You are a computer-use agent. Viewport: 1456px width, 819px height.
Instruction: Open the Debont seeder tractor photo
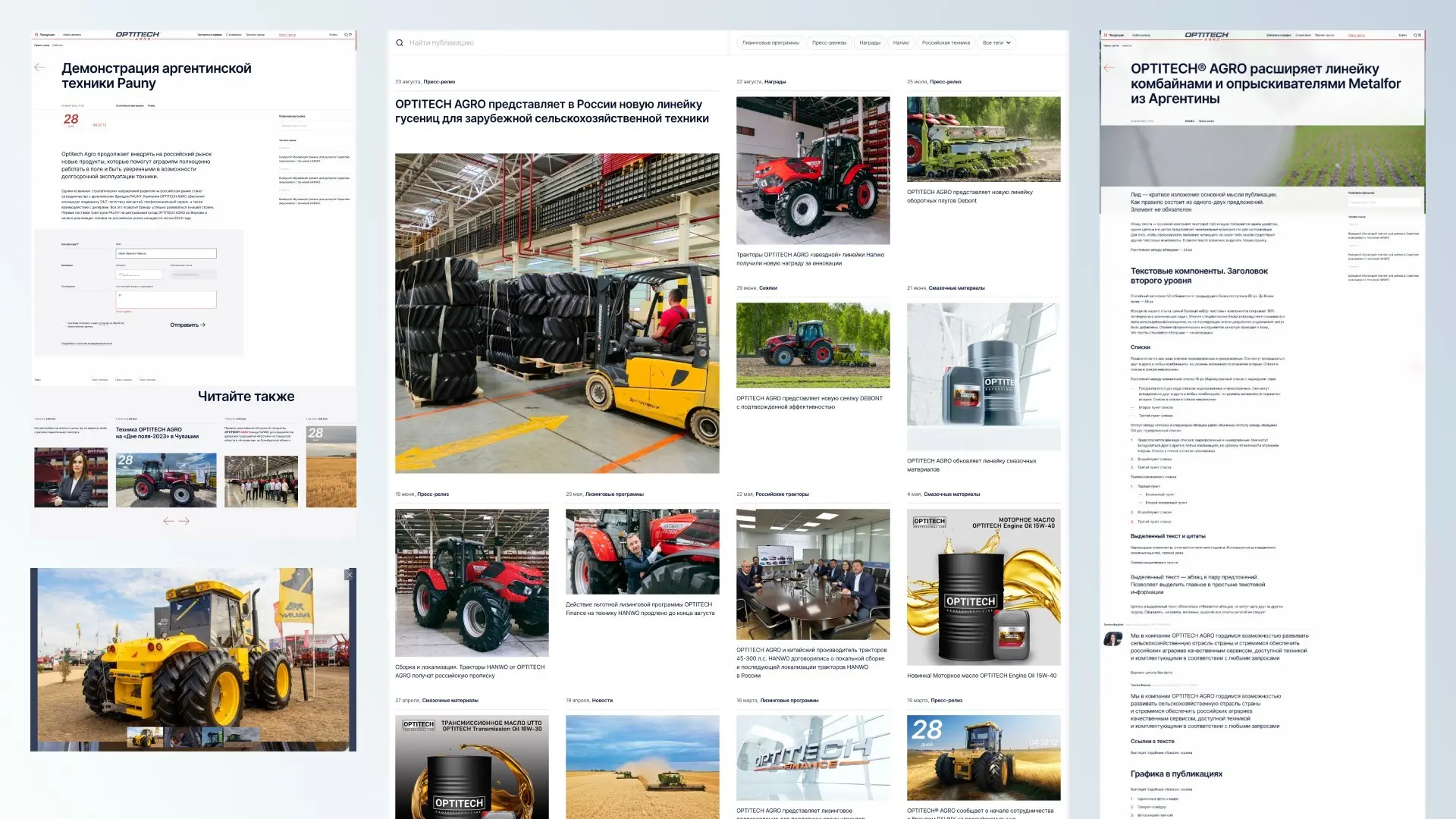[x=813, y=345]
